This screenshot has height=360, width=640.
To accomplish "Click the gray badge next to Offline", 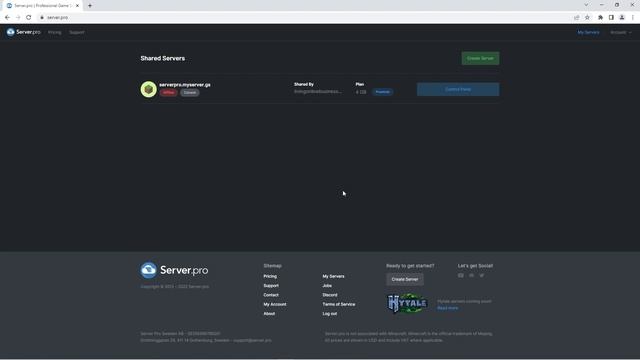I will click(190, 93).
